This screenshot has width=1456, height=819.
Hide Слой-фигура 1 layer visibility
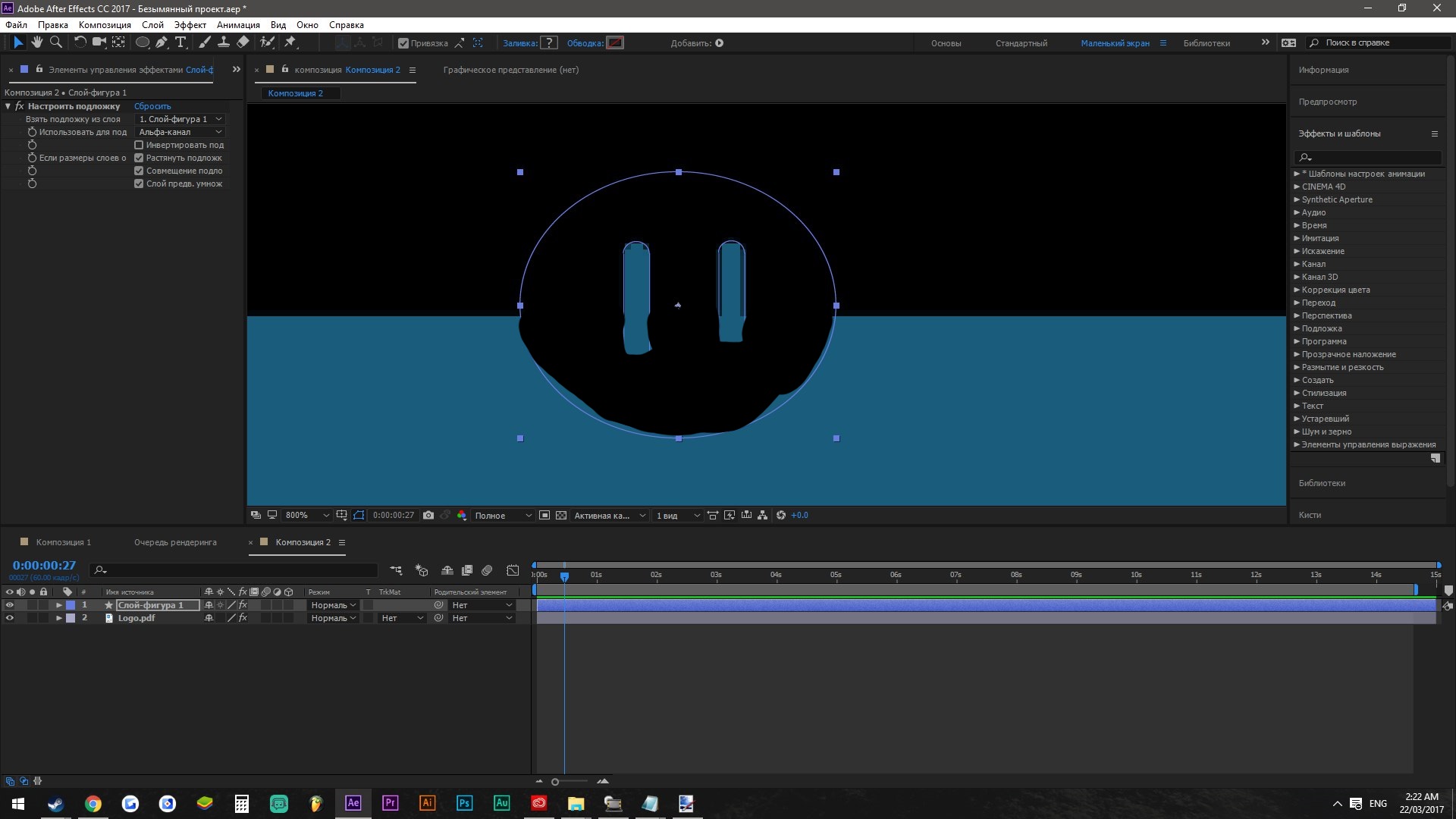[10, 605]
